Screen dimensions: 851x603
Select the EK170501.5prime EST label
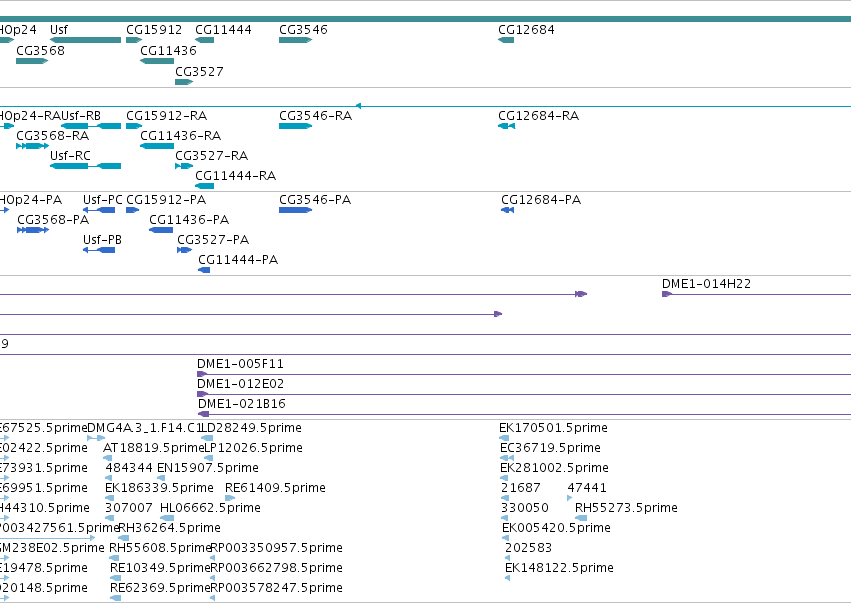tap(554, 428)
